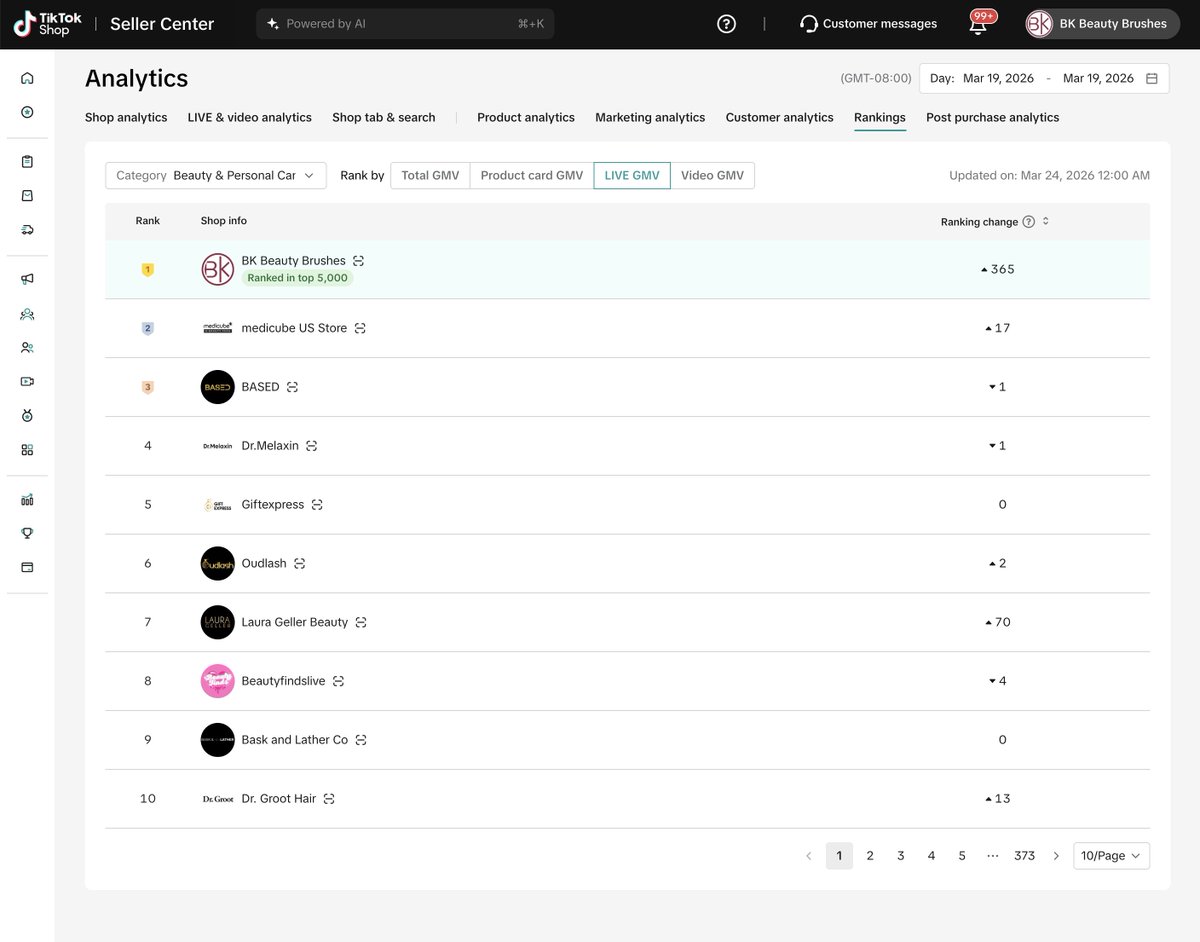Switch to Shop tab & search tab

tap(384, 117)
